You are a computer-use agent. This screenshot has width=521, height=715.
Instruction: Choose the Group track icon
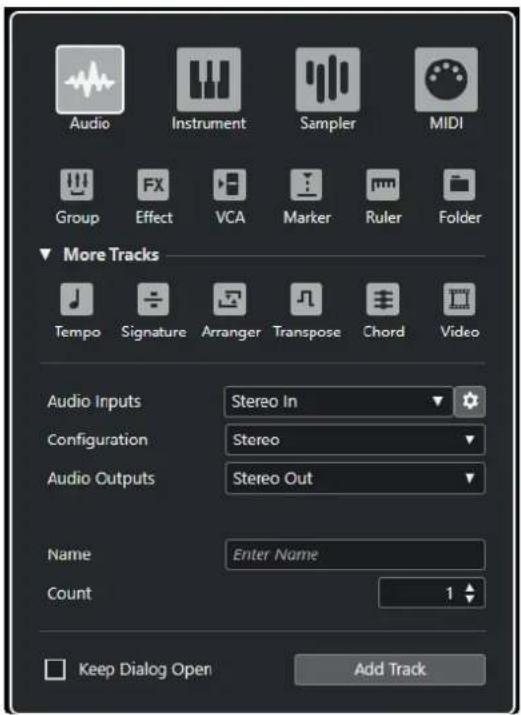(77, 185)
